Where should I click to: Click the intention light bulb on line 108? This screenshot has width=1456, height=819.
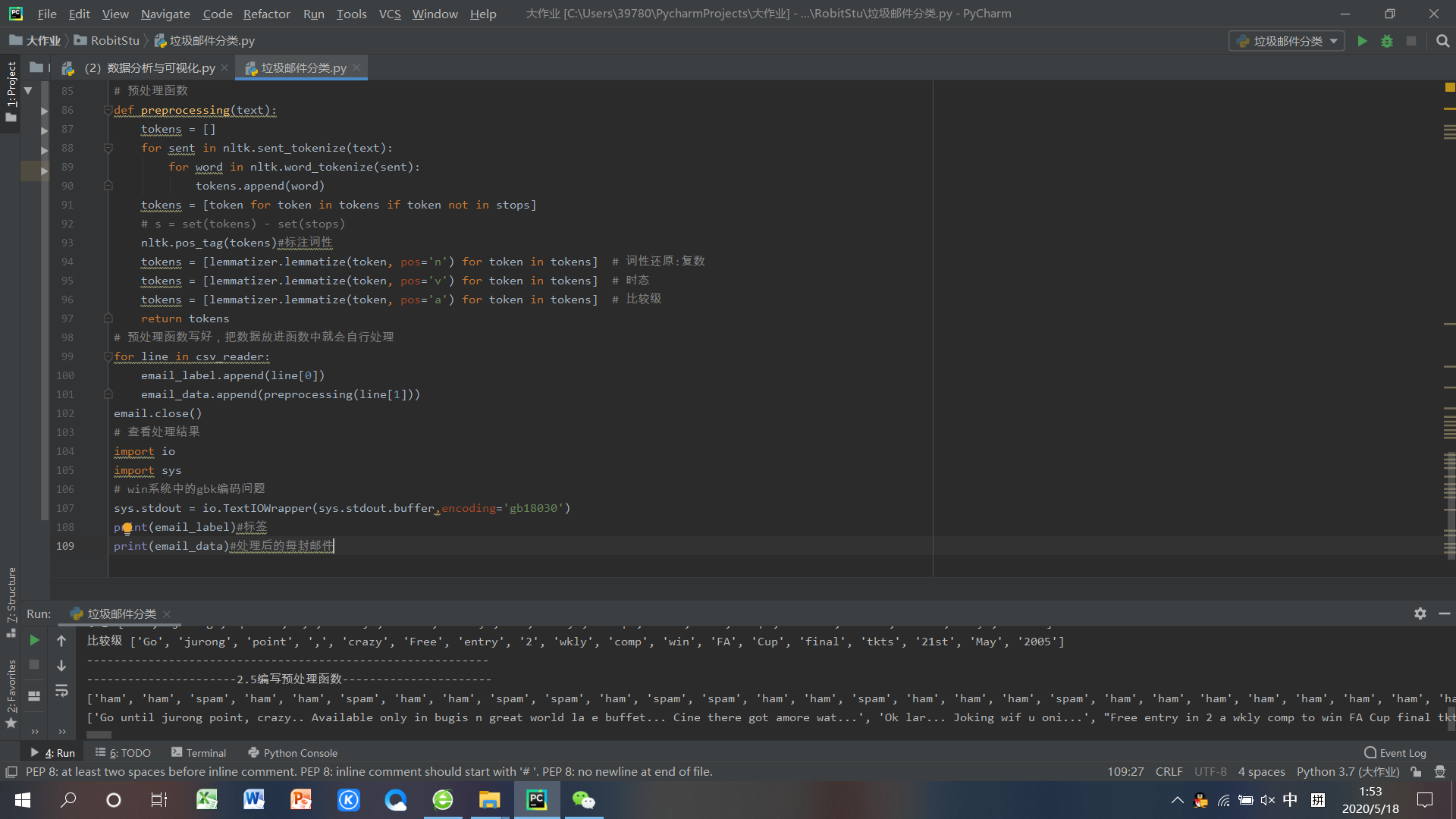[127, 528]
